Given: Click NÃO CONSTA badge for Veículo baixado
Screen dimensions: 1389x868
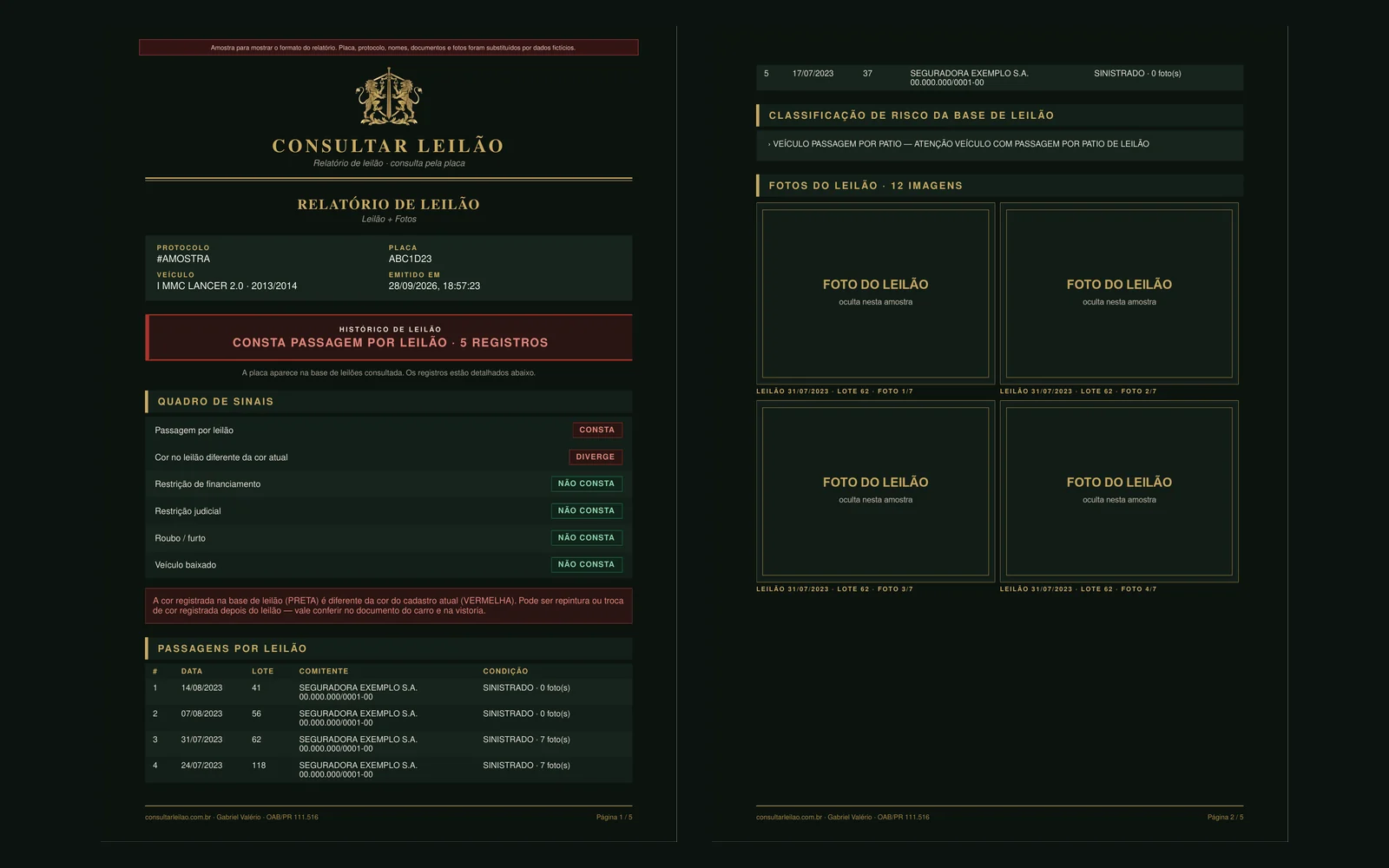Looking at the screenshot, I should pyautogui.click(x=587, y=564).
